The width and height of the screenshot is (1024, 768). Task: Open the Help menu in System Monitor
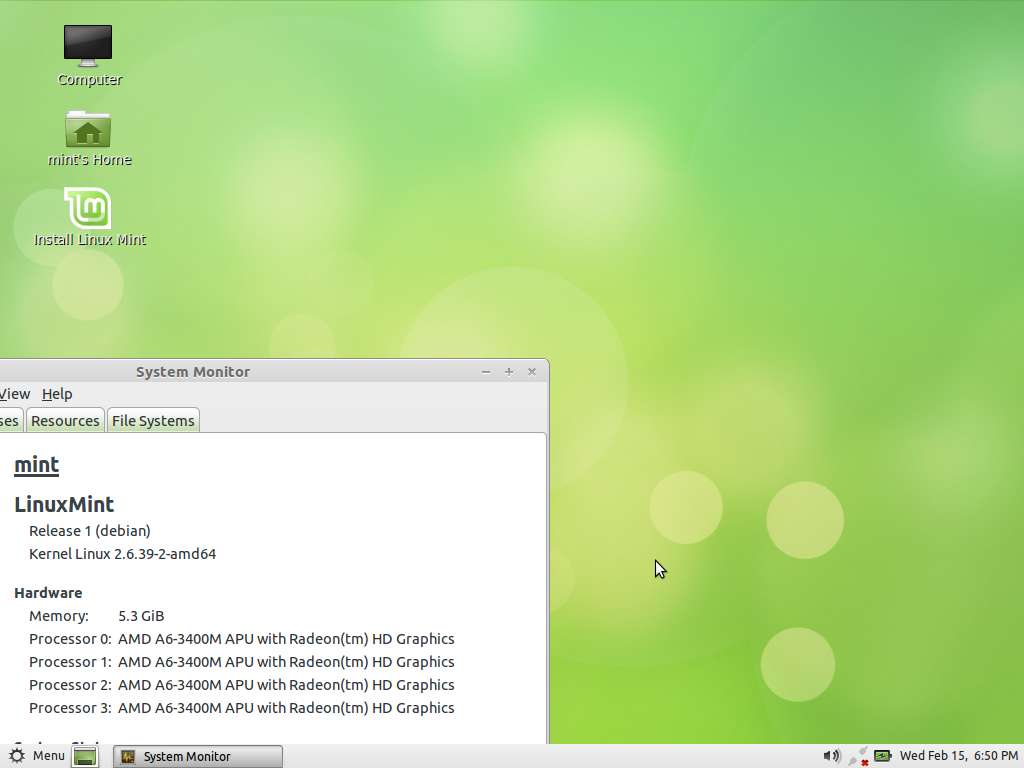[x=57, y=394]
